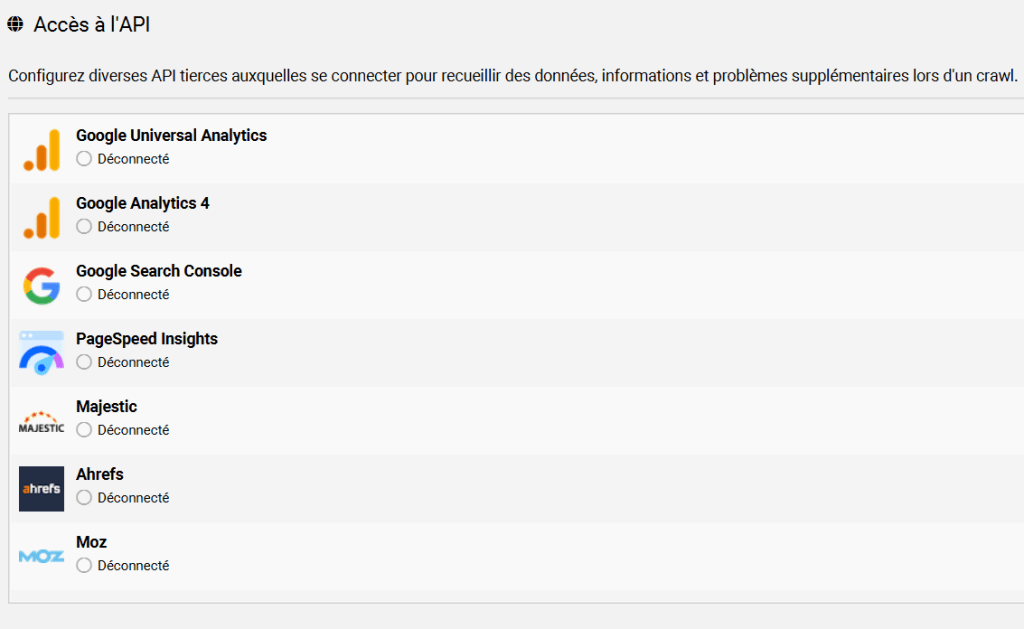
Task: Click the PageSpeed Insights speedometer icon
Action: click(41, 350)
